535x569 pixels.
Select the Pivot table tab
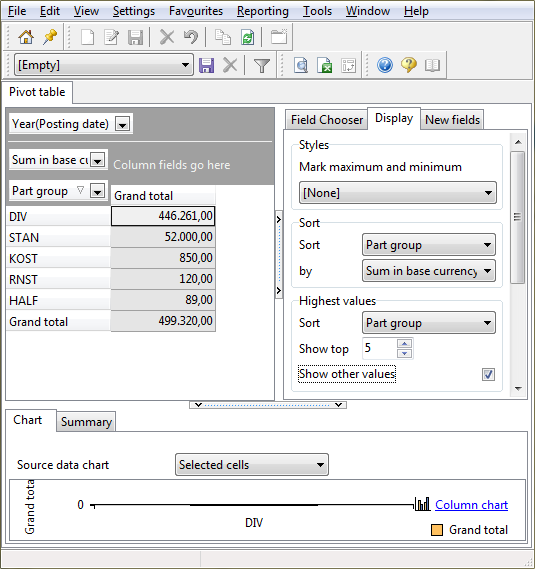[37, 92]
